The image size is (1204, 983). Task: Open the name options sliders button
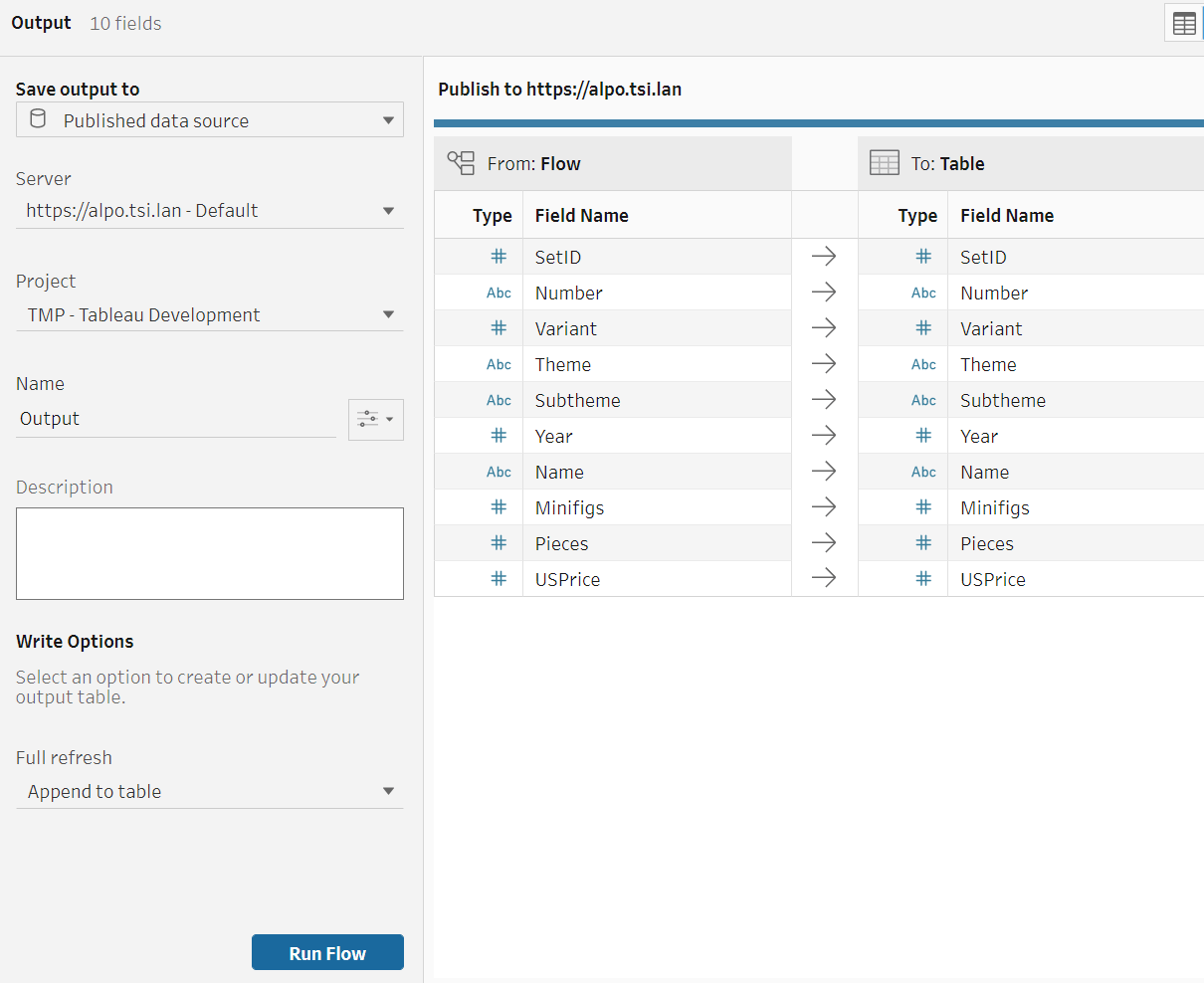click(375, 419)
